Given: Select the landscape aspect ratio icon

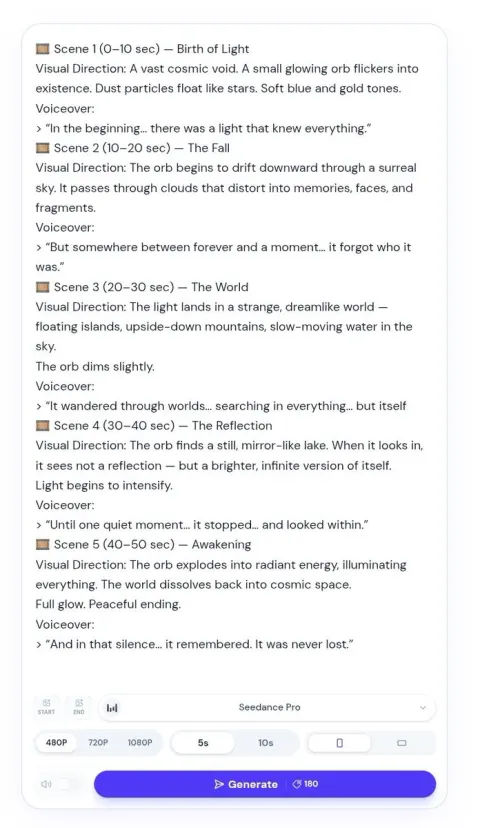Looking at the screenshot, I should (402, 742).
